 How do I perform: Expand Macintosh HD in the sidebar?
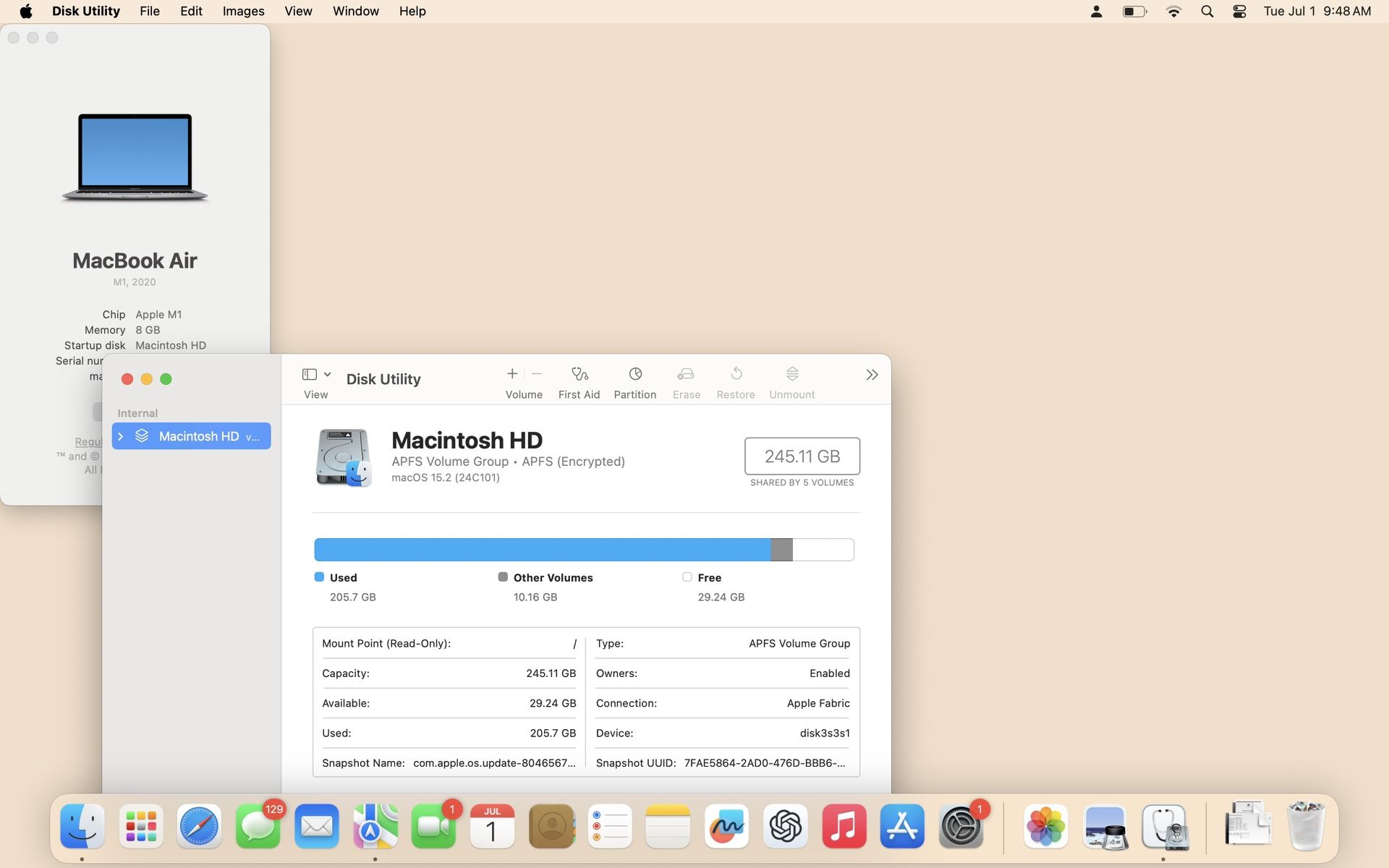121,436
